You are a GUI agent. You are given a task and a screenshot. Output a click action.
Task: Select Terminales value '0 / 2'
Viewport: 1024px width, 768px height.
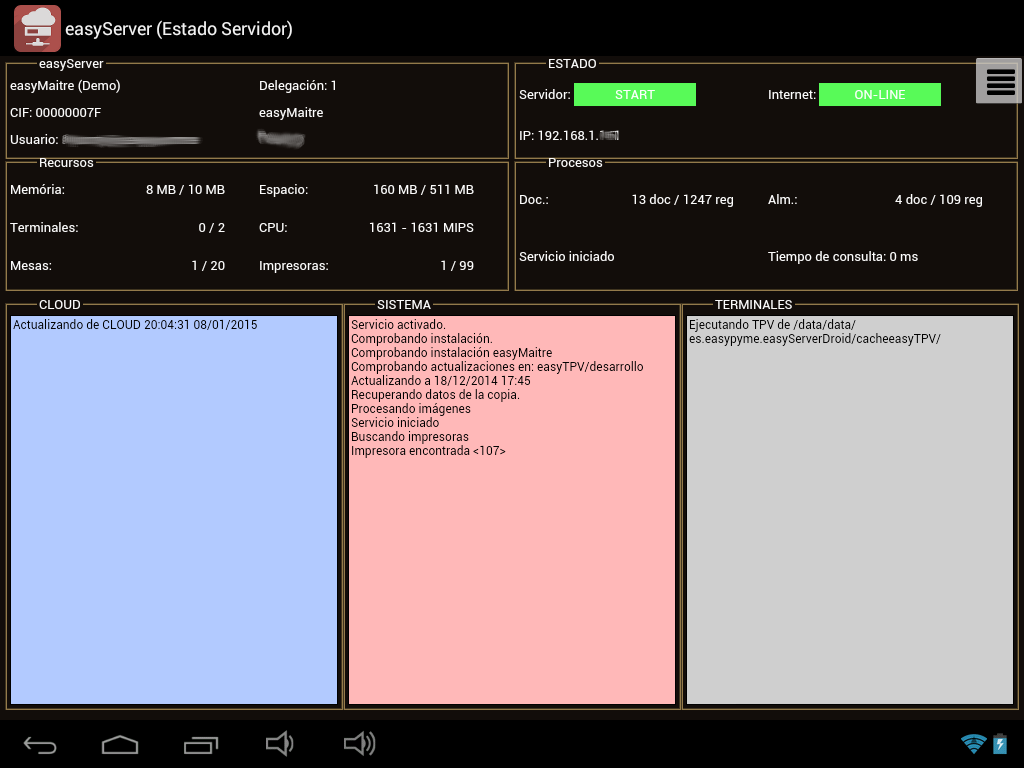click(212, 228)
